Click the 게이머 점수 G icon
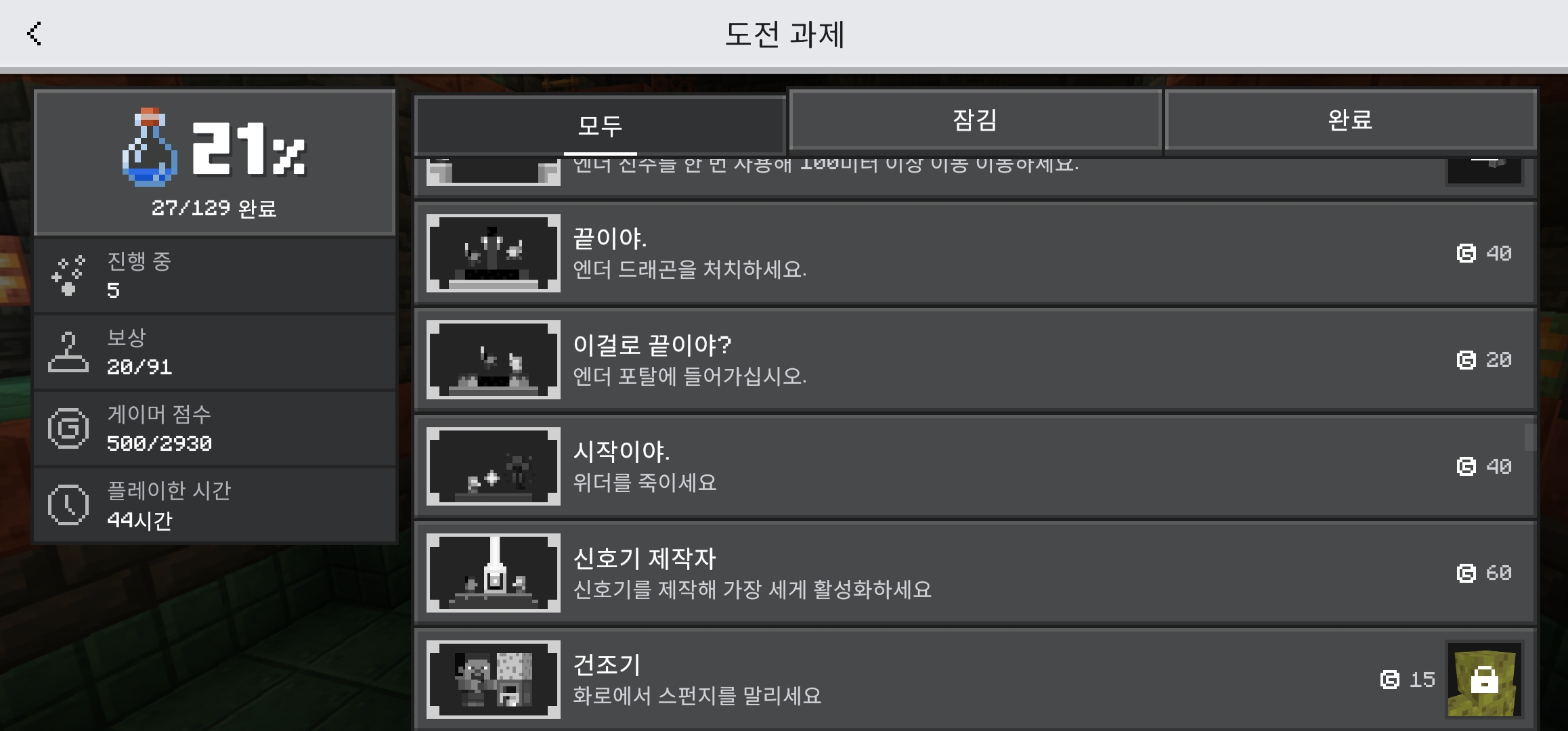This screenshot has width=1568, height=731. pyautogui.click(x=68, y=428)
